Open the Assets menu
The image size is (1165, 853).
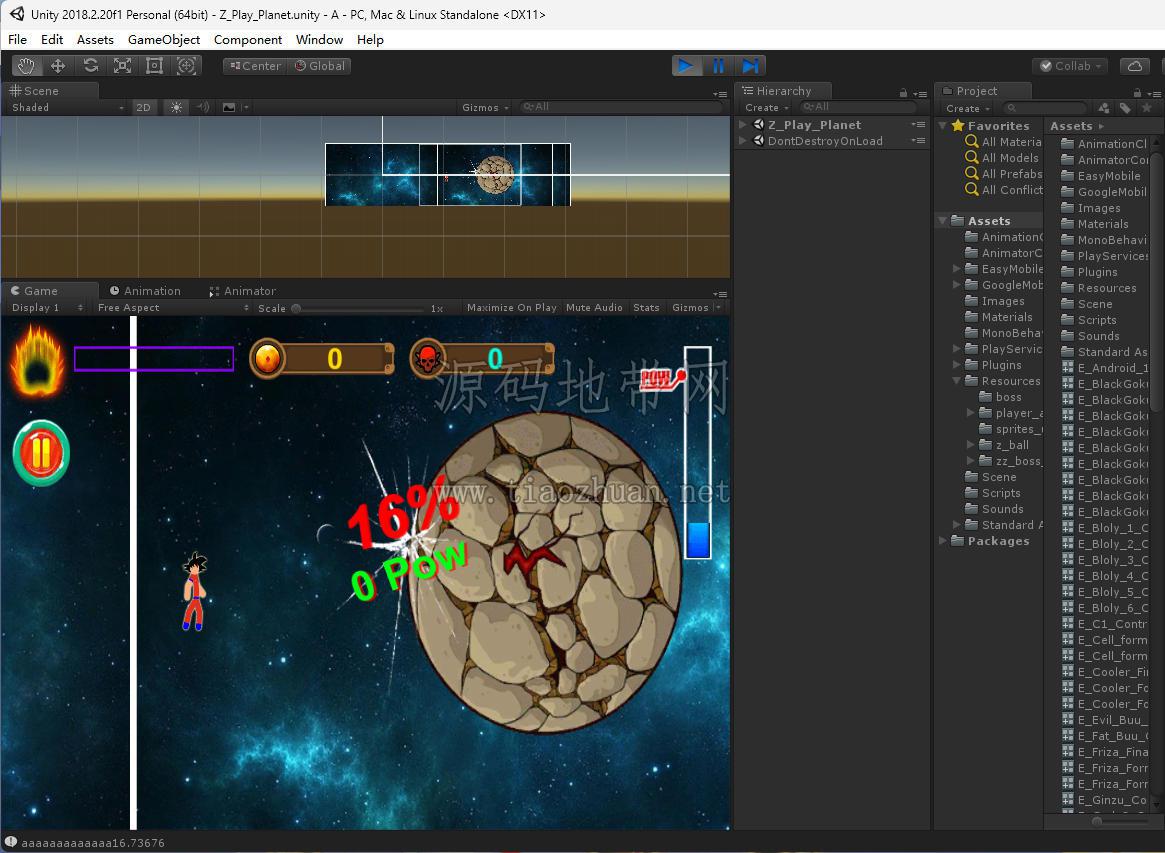click(95, 39)
